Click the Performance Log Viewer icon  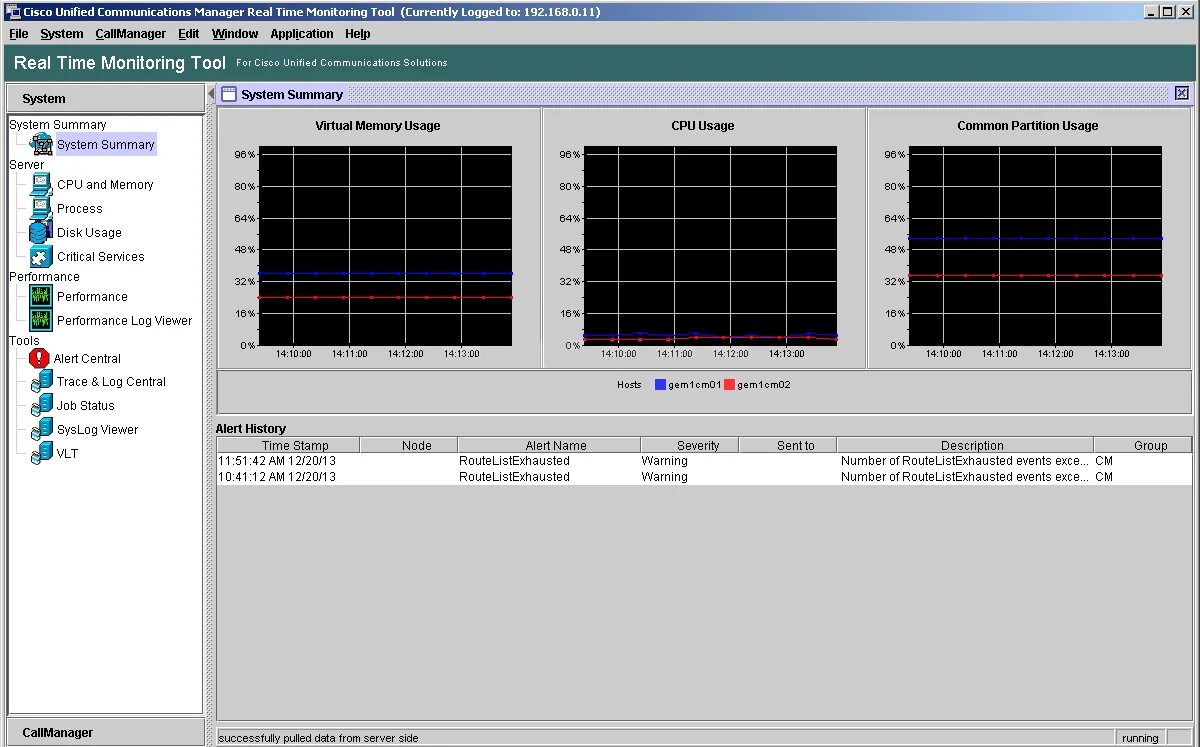(x=41, y=321)
